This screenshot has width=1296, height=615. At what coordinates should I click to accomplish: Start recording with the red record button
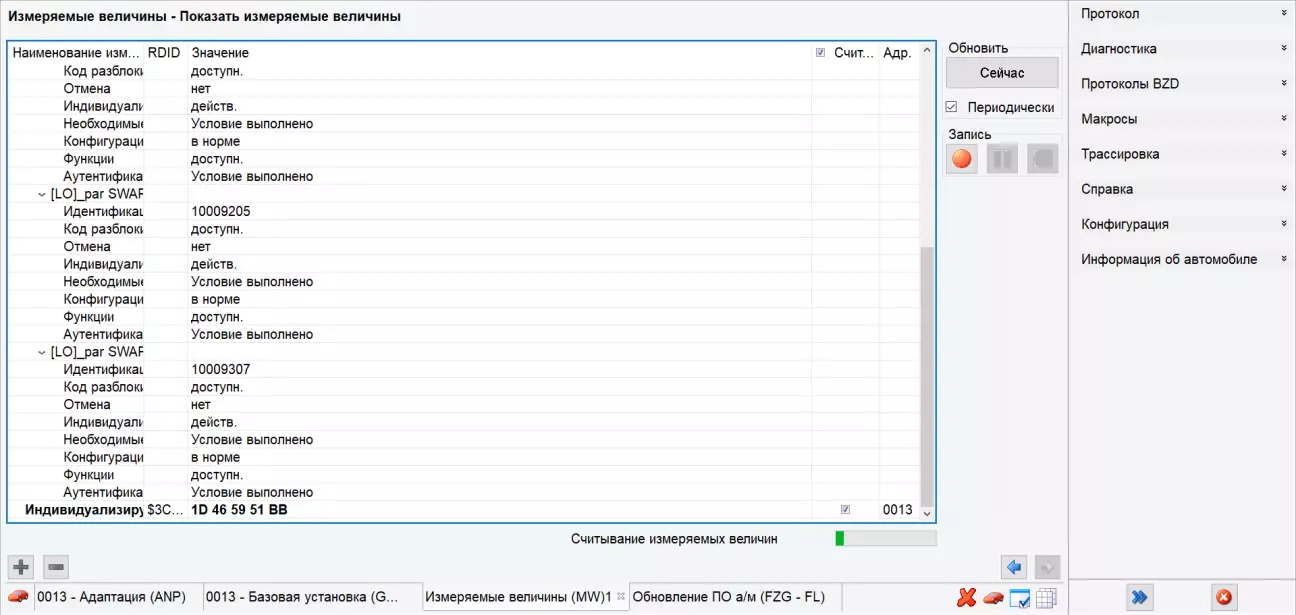pyautogui.click(x=962, y=159)
